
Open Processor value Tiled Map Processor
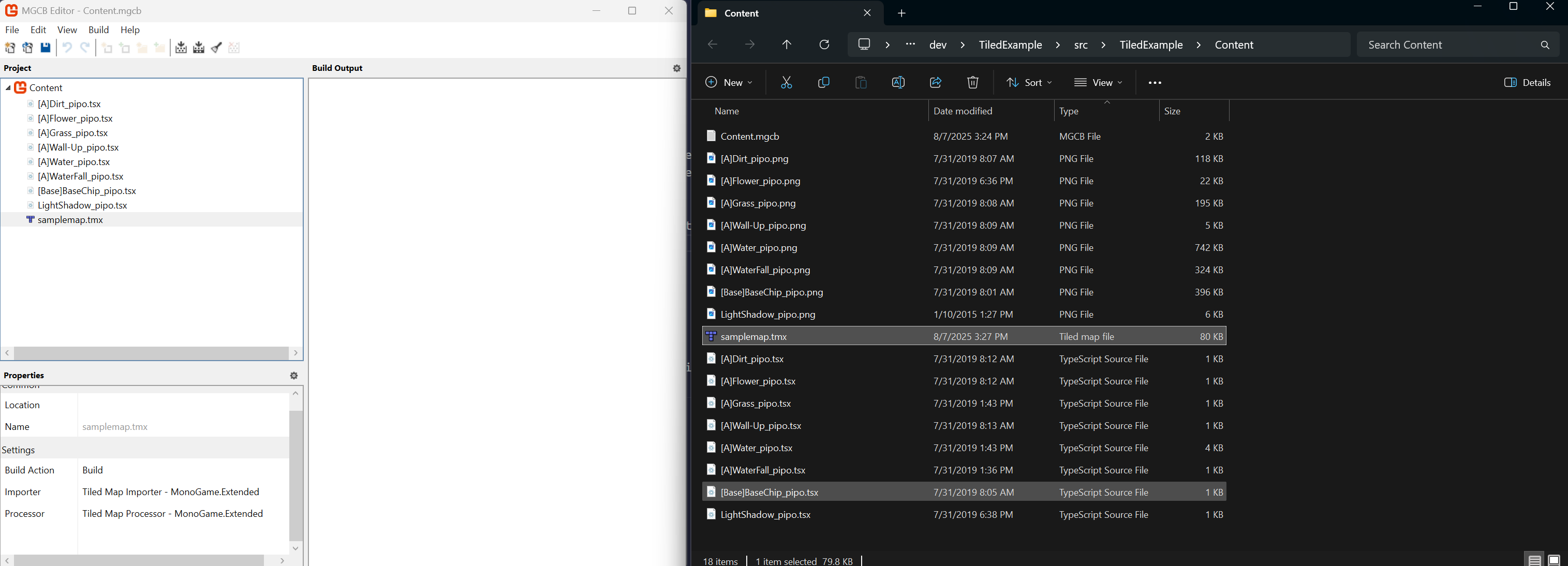(183, 514)
